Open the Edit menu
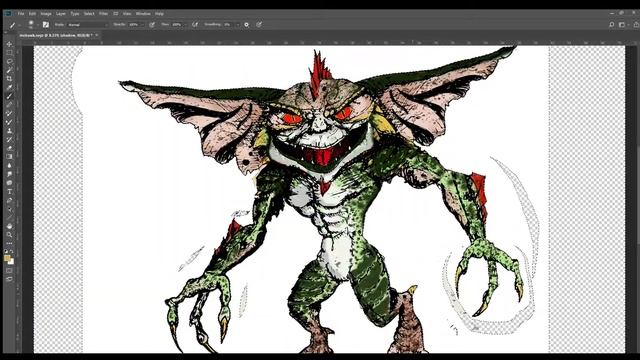The height and width of the screenshot is (360, 640). [32, 13]
